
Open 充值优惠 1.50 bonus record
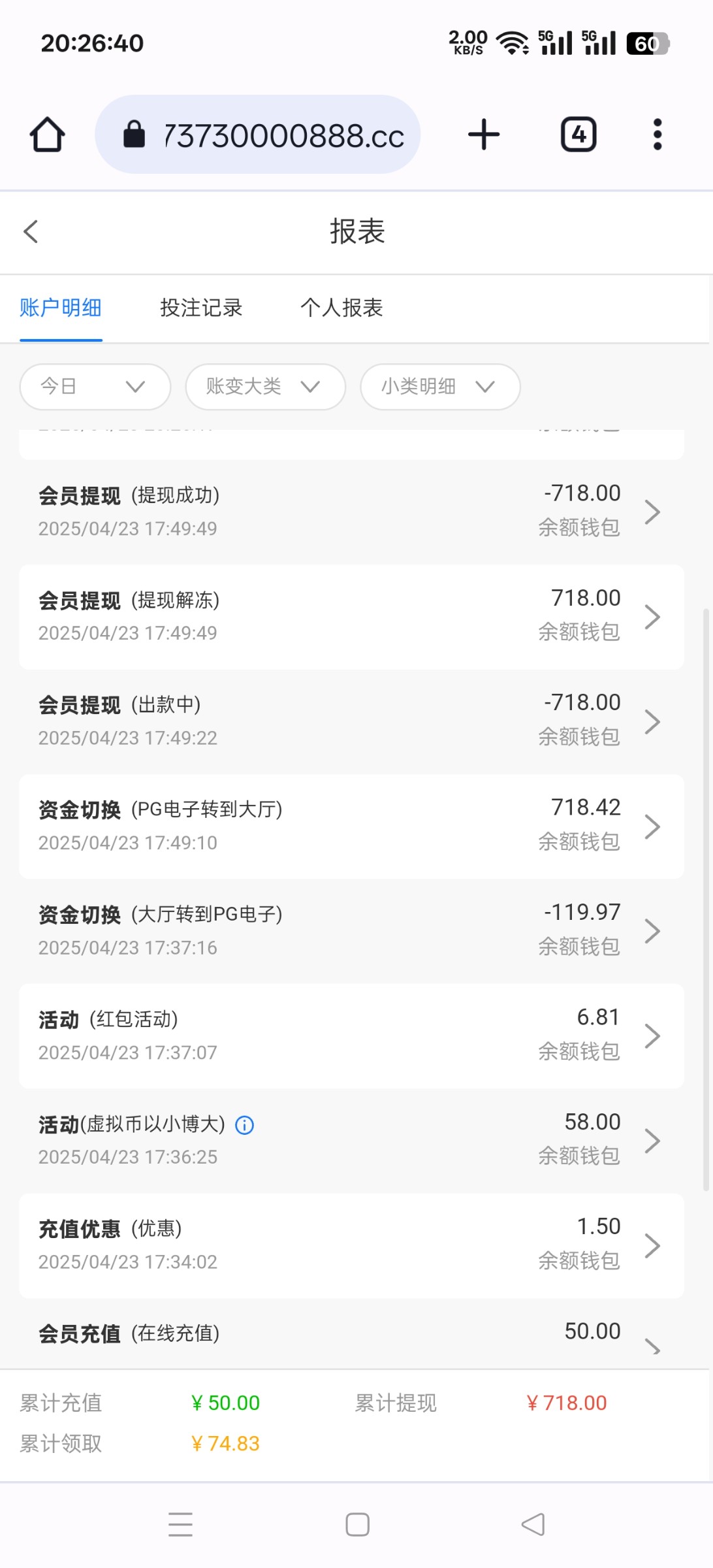[x=351, y=1245]
